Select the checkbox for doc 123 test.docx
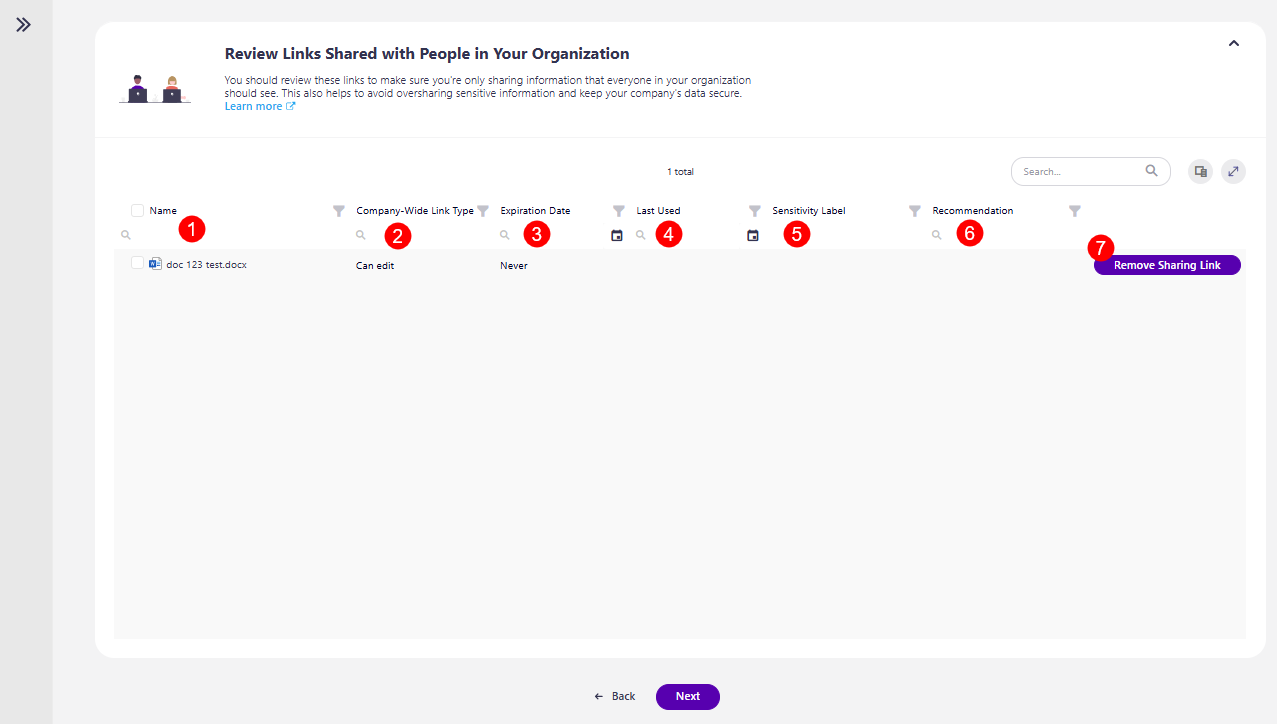The image size is (1277, 724). pyautogui.click(x=137, y=262)
